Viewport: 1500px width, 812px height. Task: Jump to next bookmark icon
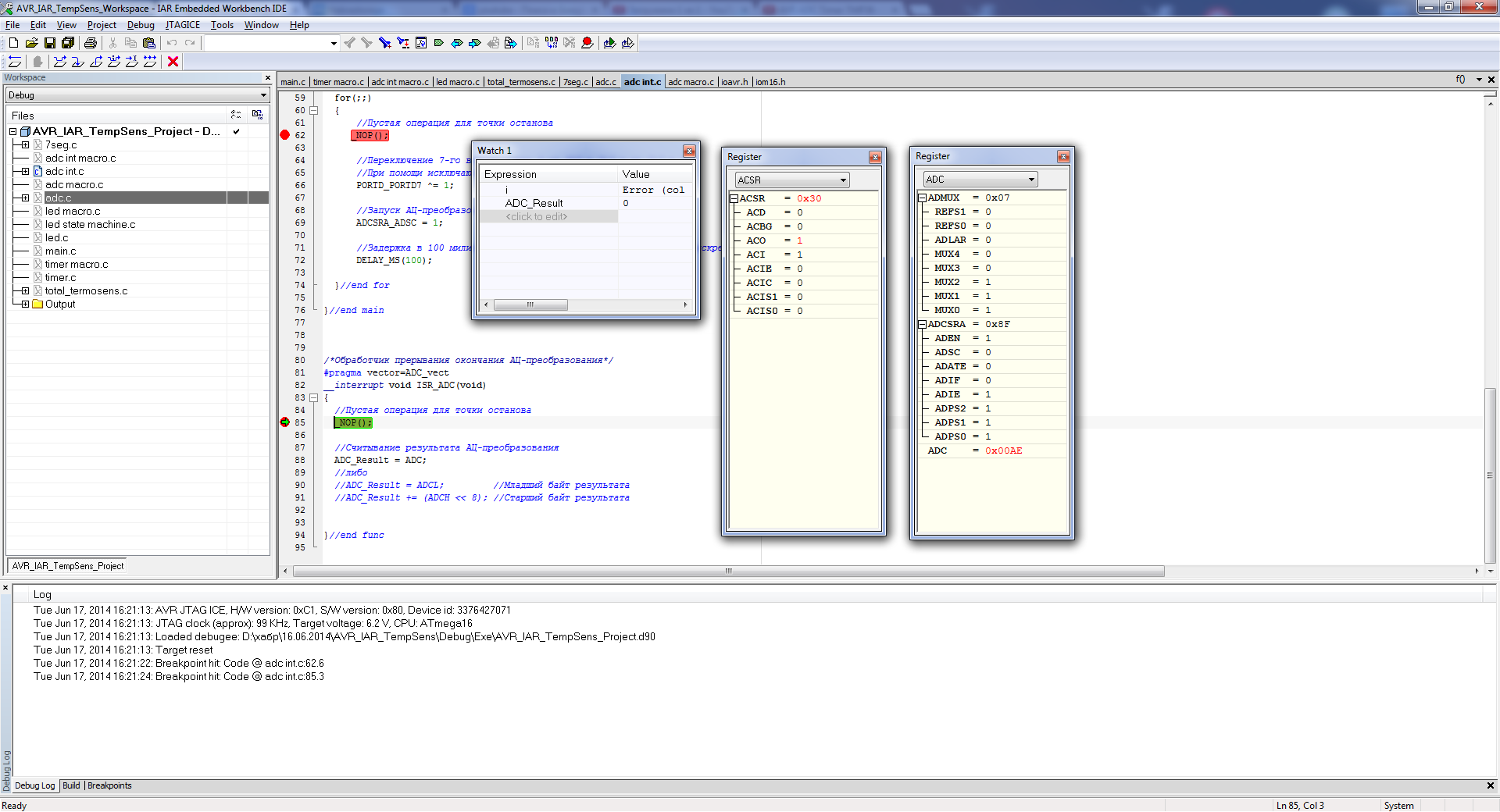[474, 43]
